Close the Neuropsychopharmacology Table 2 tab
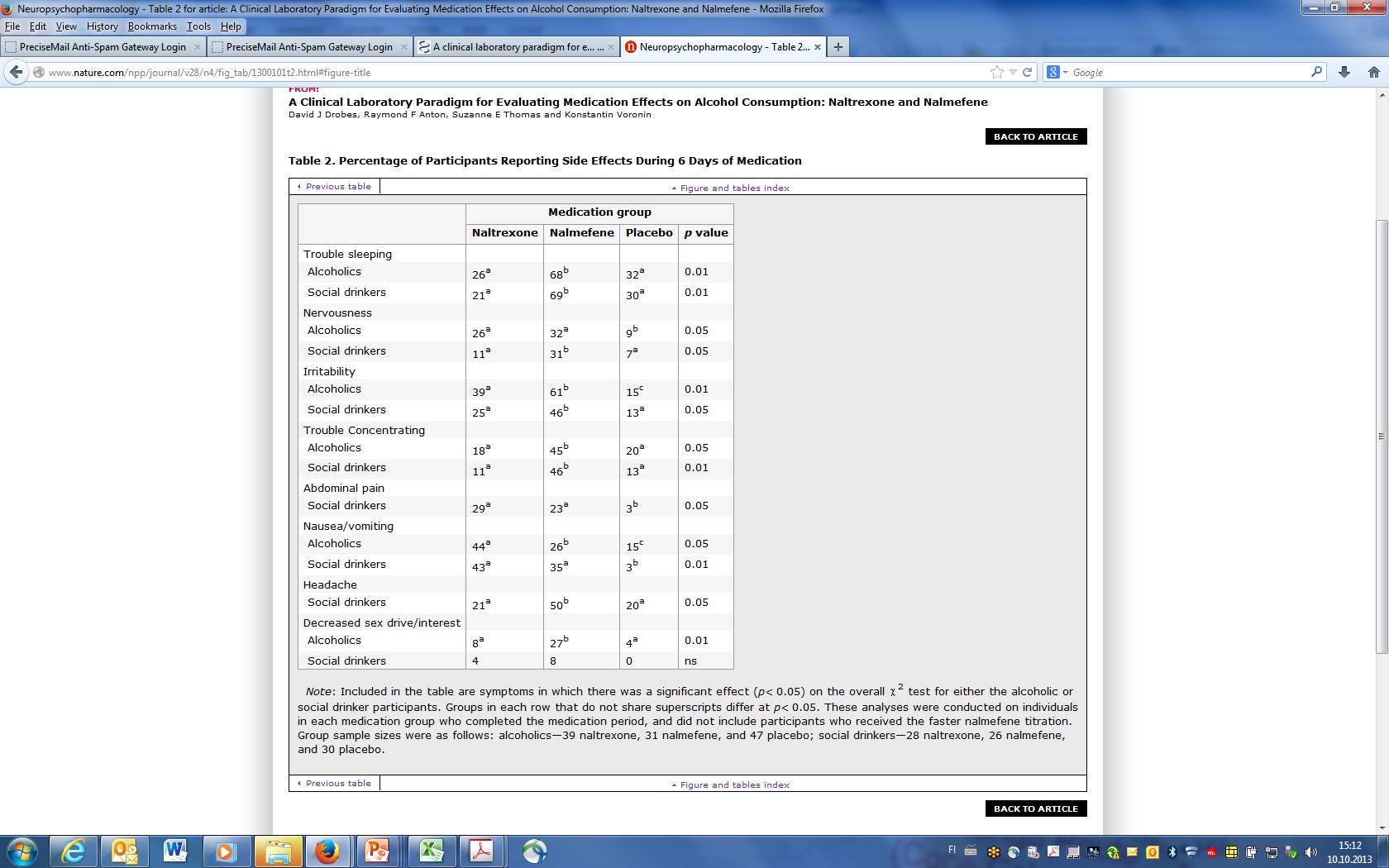This screenshot has height=868, width=1389. (x=818, y=47)
